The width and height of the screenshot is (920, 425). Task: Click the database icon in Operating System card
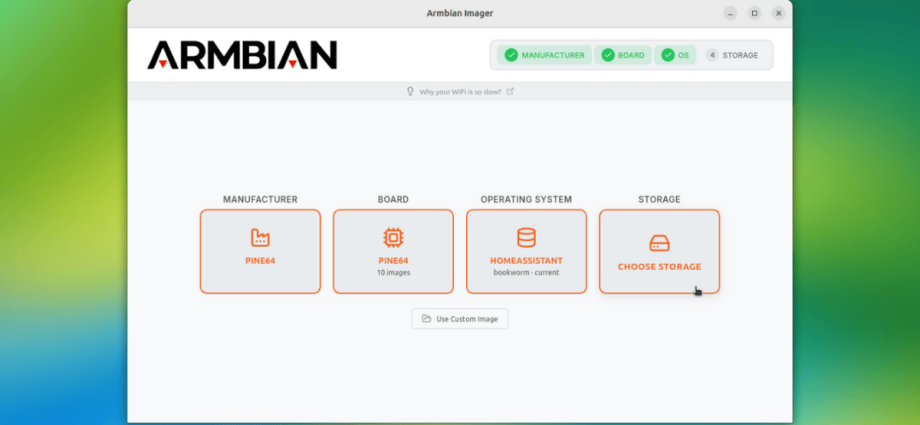click(526, 237)
